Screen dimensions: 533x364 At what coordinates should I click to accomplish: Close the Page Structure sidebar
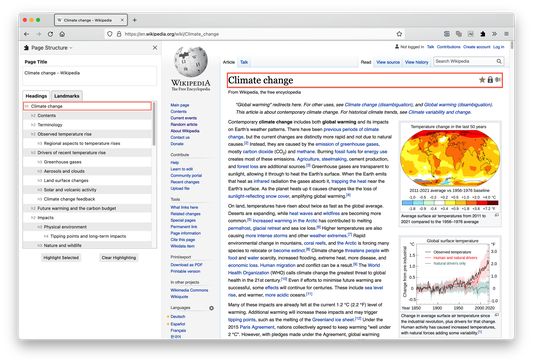tap(155, 48)
